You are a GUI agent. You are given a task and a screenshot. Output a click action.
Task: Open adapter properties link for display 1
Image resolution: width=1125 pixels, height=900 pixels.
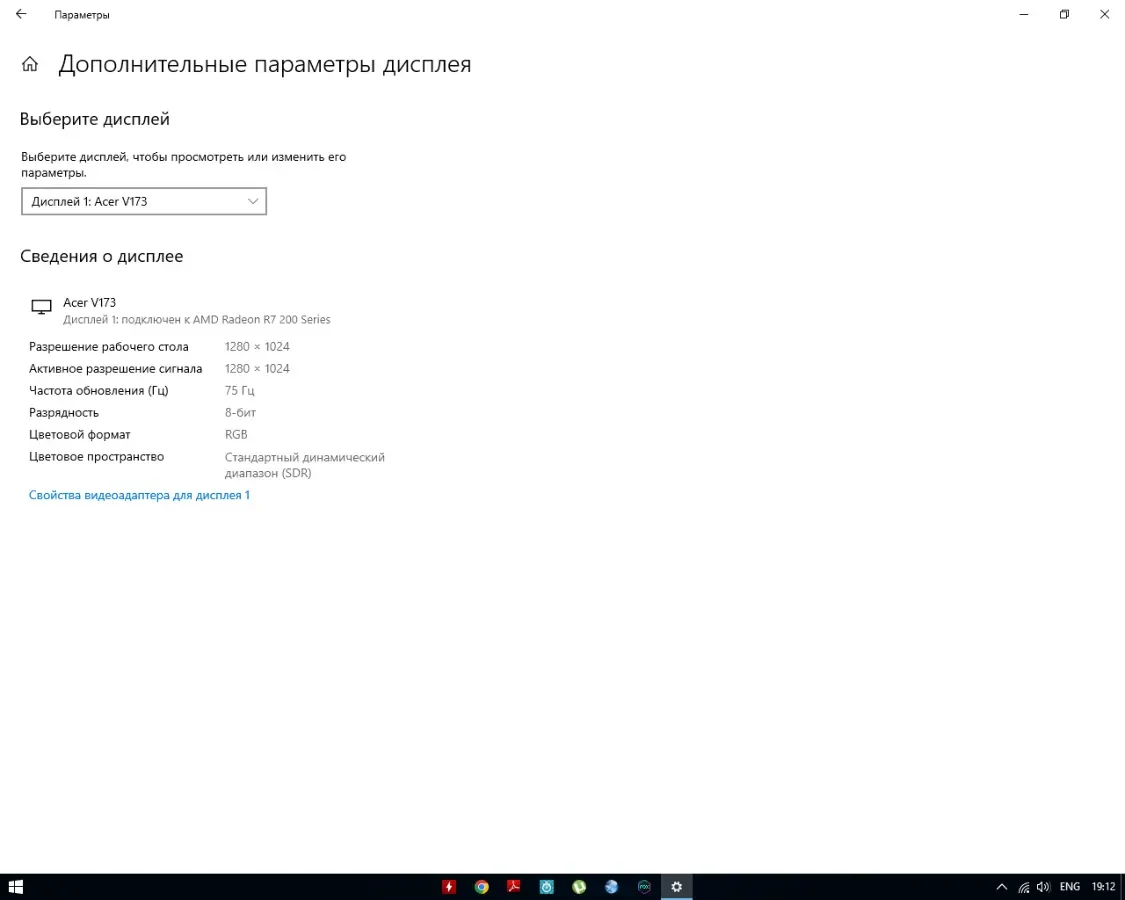[x=139, y=494]
